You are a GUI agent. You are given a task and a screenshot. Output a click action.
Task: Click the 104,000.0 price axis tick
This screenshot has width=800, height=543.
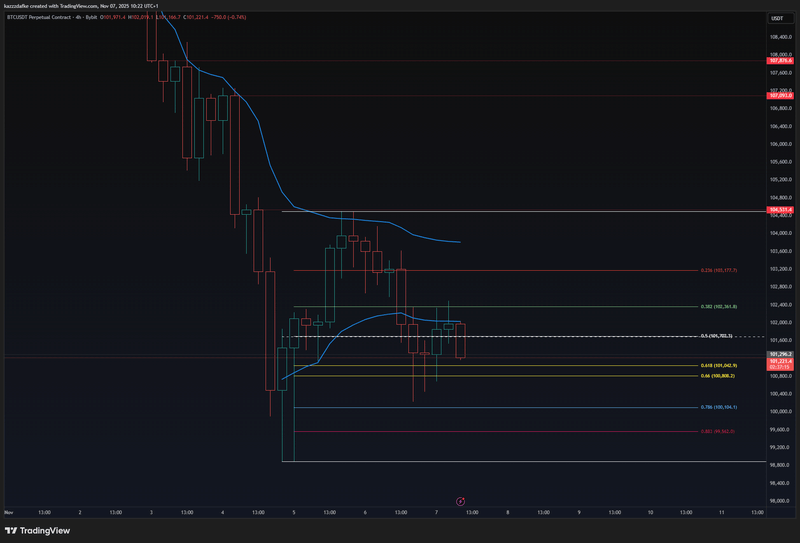point(781,233)
